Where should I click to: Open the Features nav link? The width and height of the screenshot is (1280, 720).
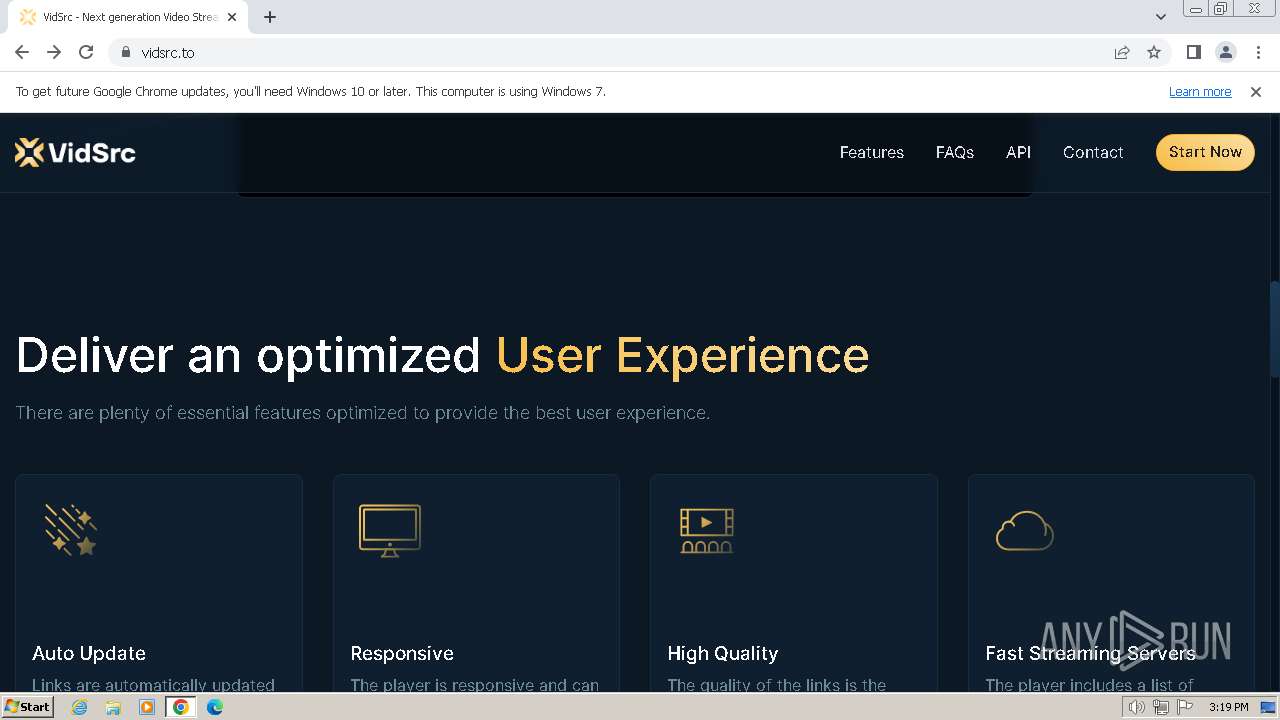(871, 152)
